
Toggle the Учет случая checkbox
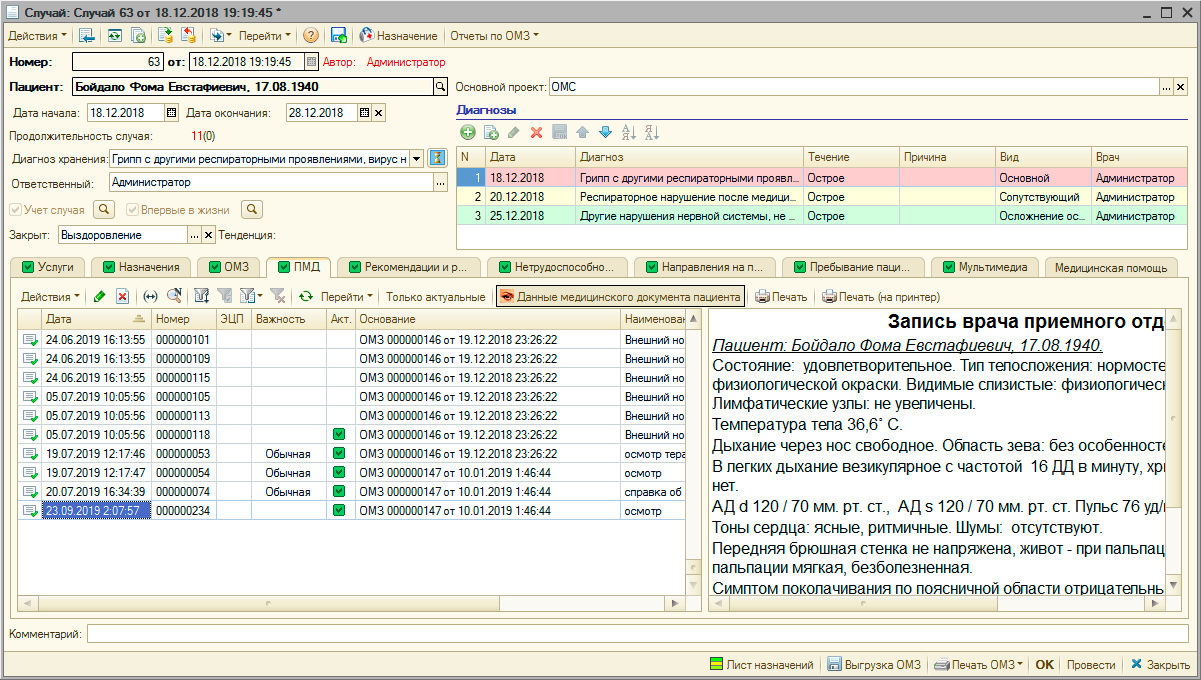tap(15, 210)
